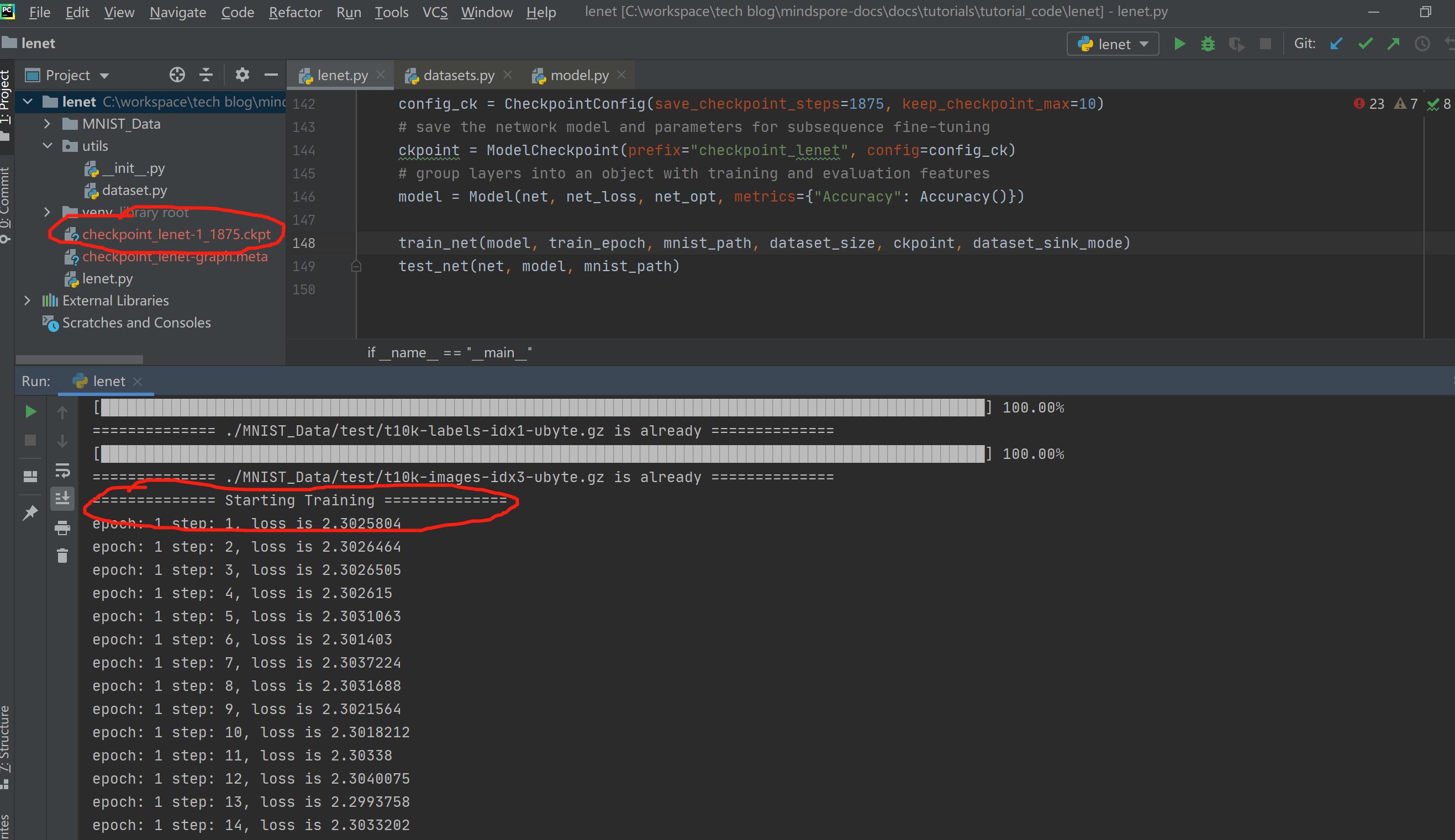Open Project panel settings gear

pyautogui.click(x=242, y=75)
